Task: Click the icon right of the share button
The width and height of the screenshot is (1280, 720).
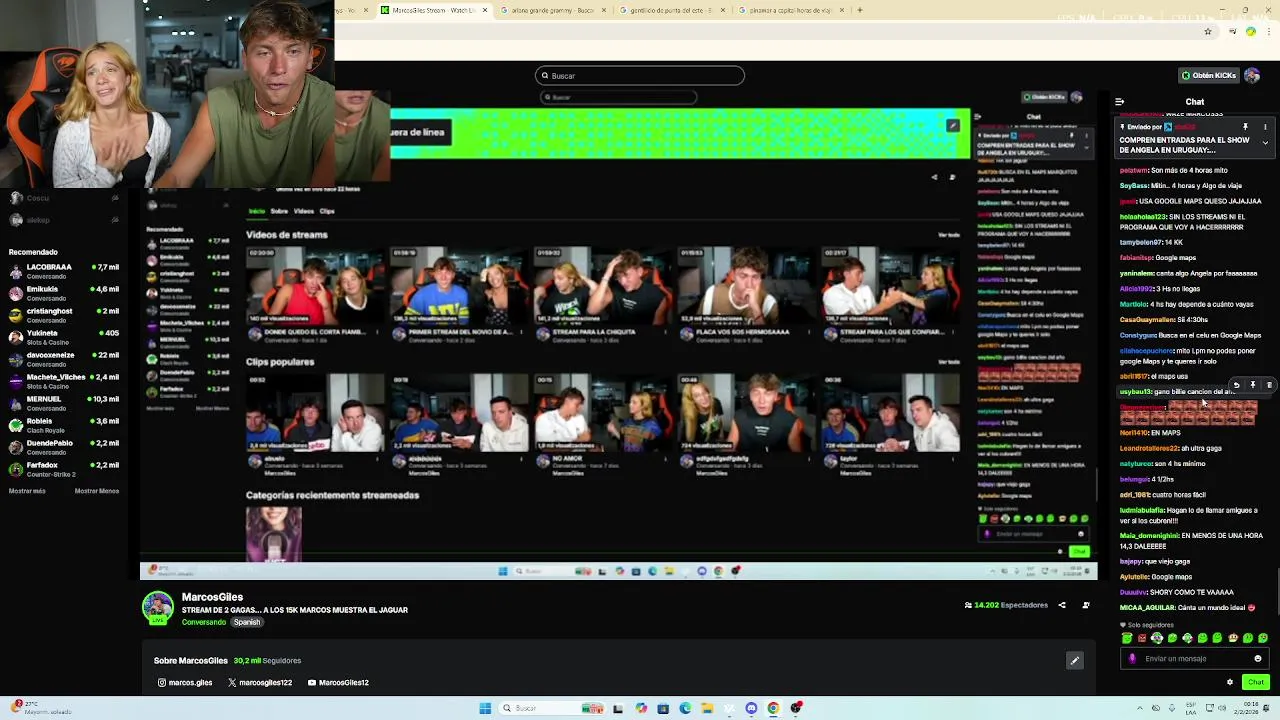Action: pos(1086,605)
